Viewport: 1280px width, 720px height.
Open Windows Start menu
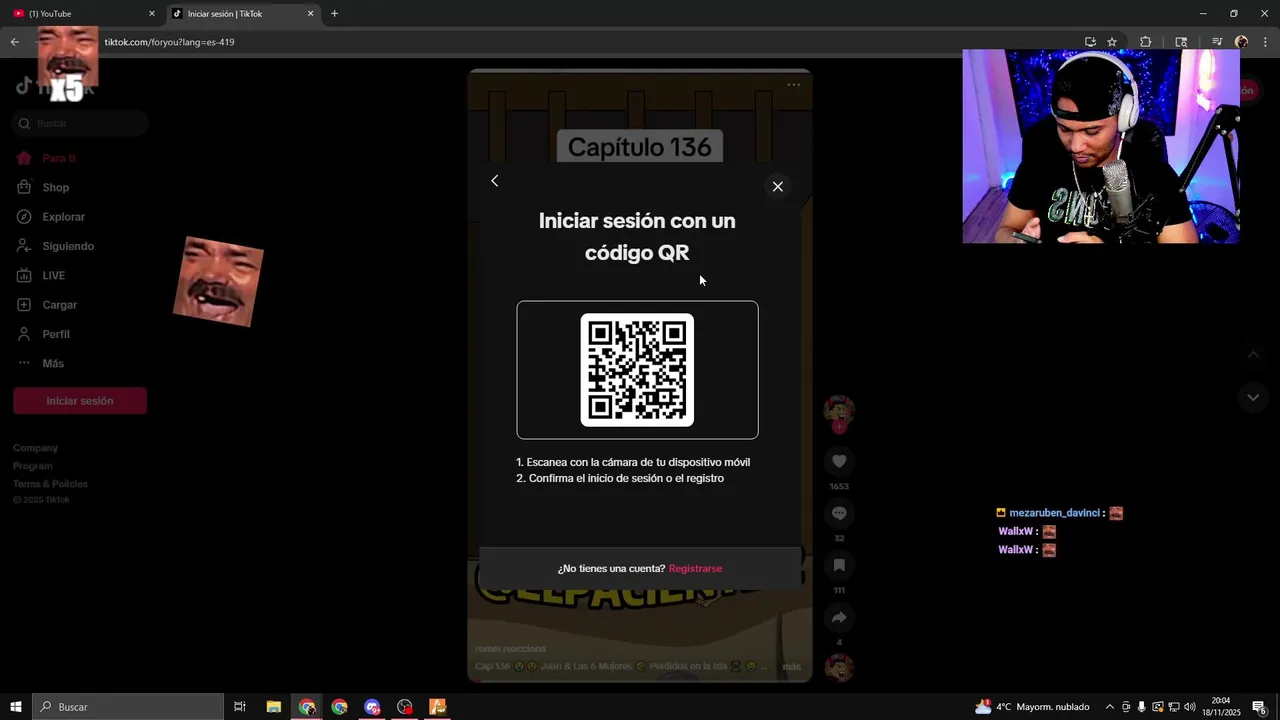(16, 707)
